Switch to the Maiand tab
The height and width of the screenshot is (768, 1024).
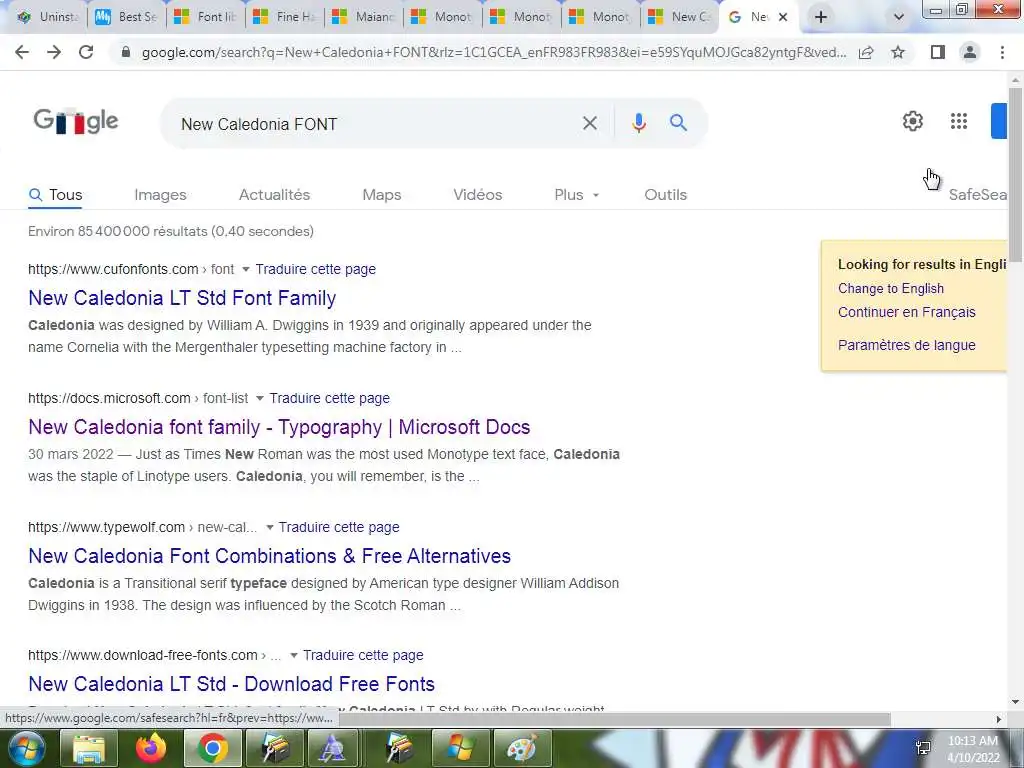coord(363,17)
